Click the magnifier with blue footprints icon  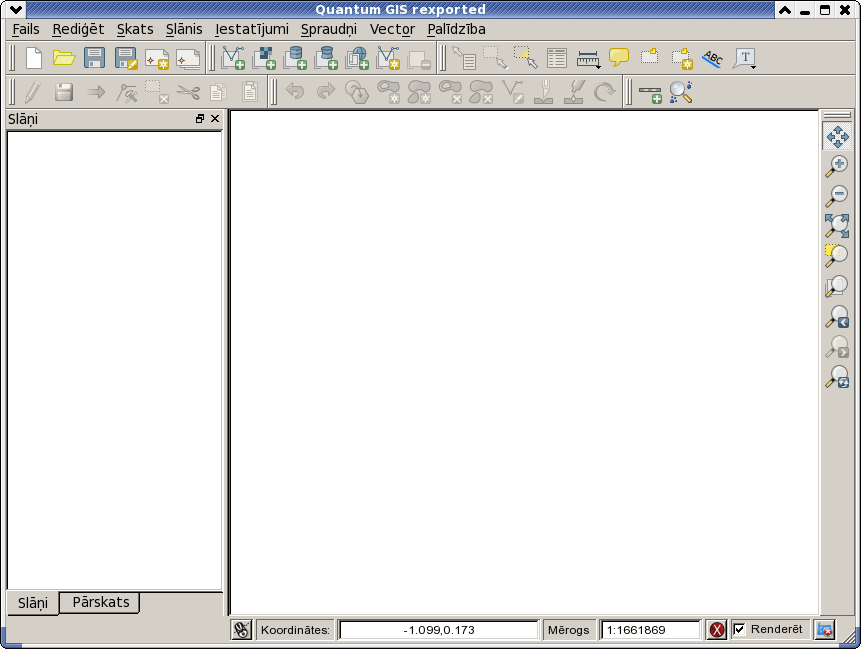(681, 92)
